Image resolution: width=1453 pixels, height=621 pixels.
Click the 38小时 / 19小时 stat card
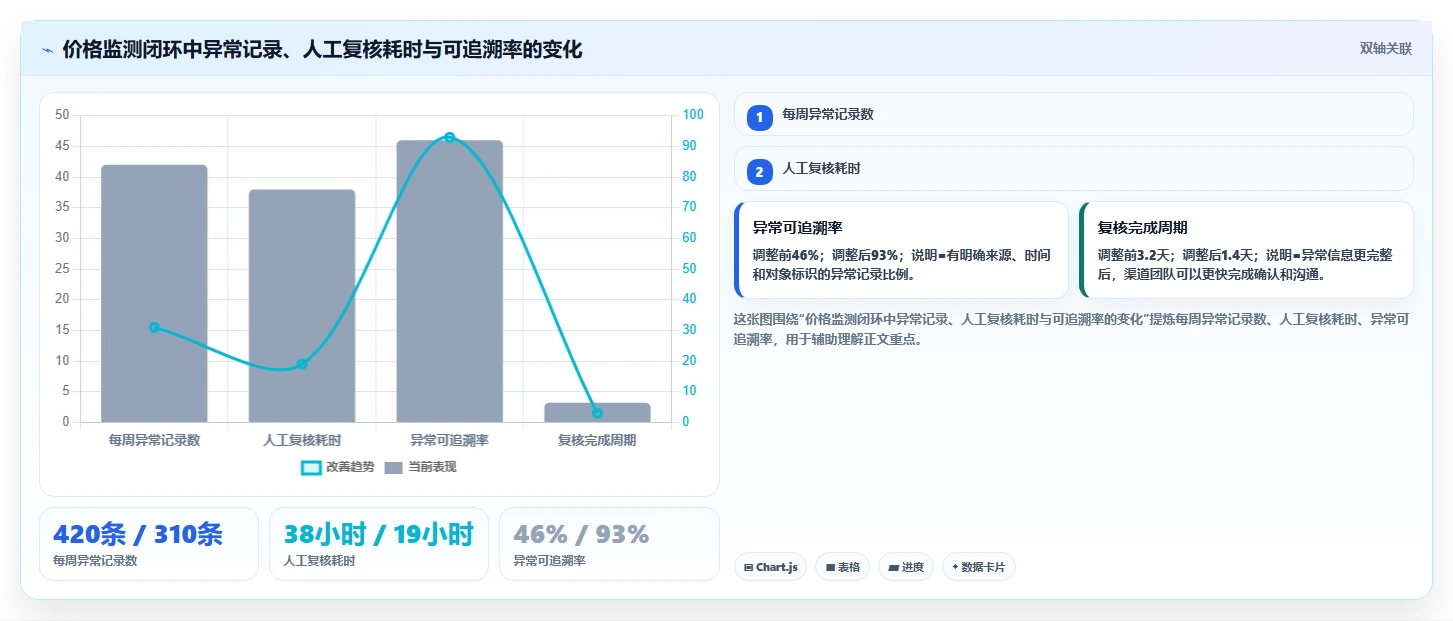coord(379,544)
